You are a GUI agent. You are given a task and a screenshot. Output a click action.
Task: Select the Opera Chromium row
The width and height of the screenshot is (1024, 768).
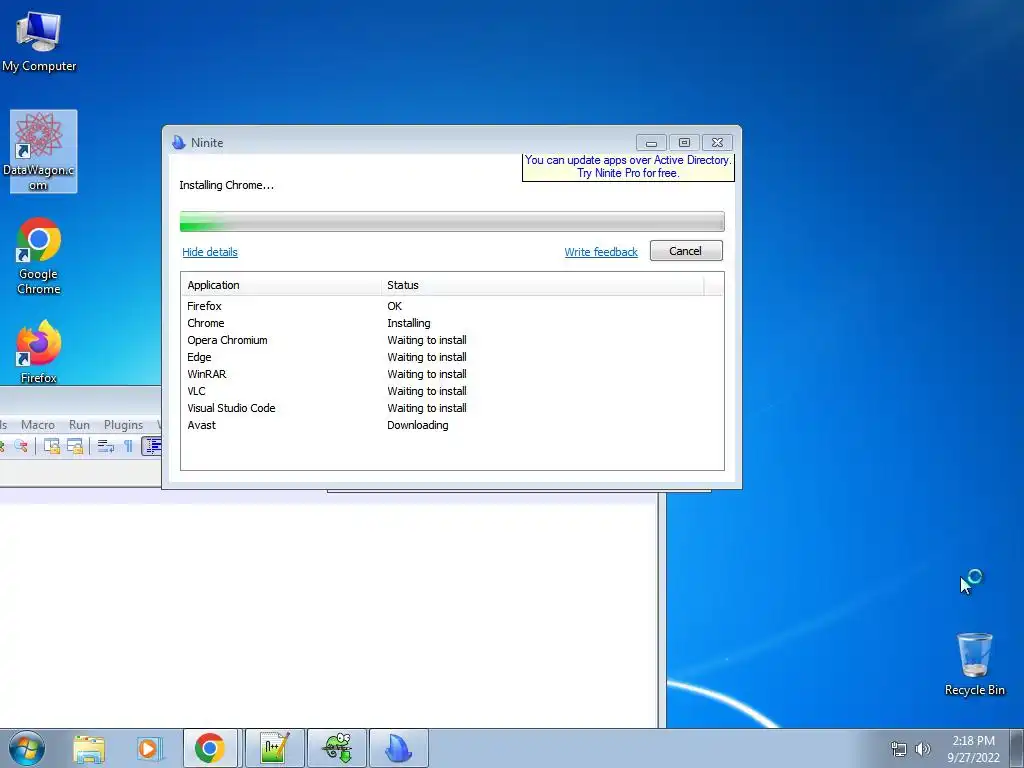[x=452, y=340]
